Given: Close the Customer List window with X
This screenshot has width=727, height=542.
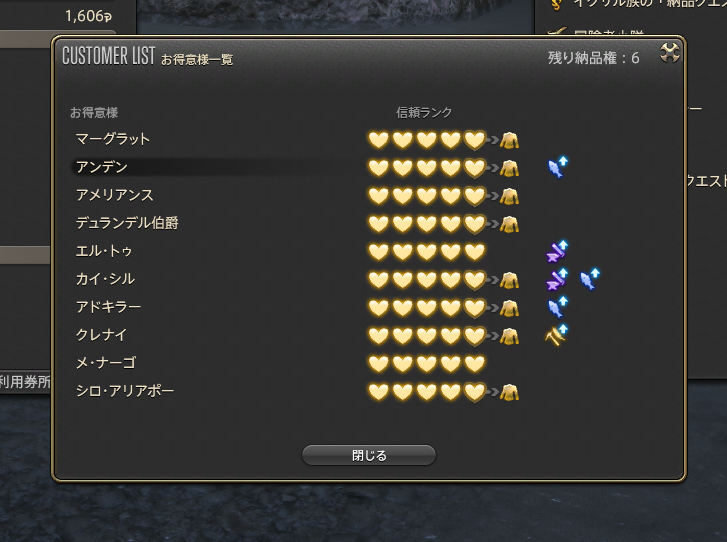Looking at the screenshot, I should pos(670,52).
